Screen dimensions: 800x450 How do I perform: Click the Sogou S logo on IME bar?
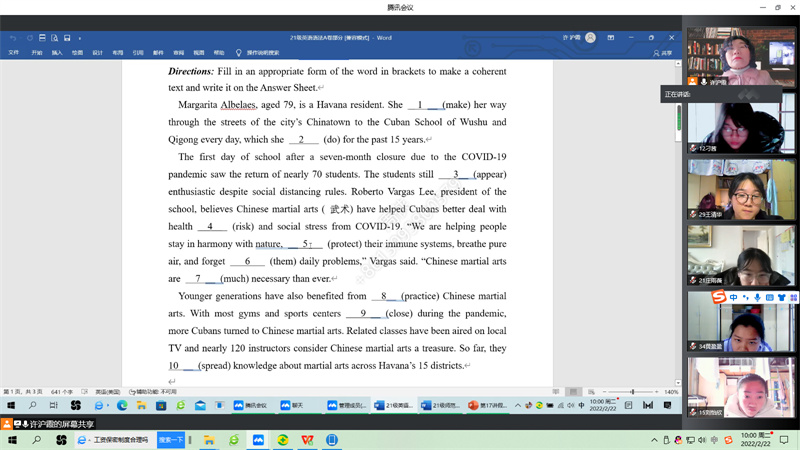click(x=719, y=297)
